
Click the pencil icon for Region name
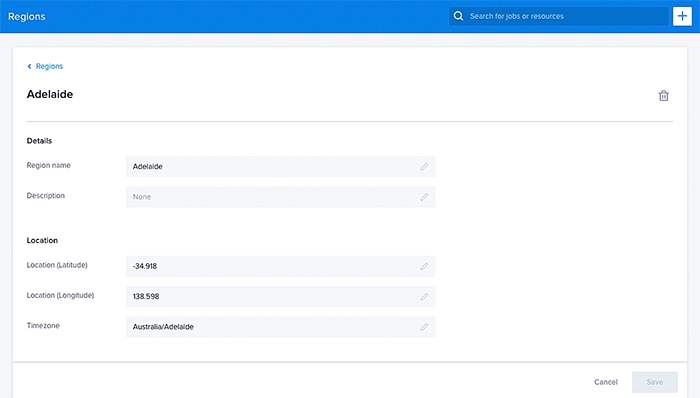click(x=424, y=166)
